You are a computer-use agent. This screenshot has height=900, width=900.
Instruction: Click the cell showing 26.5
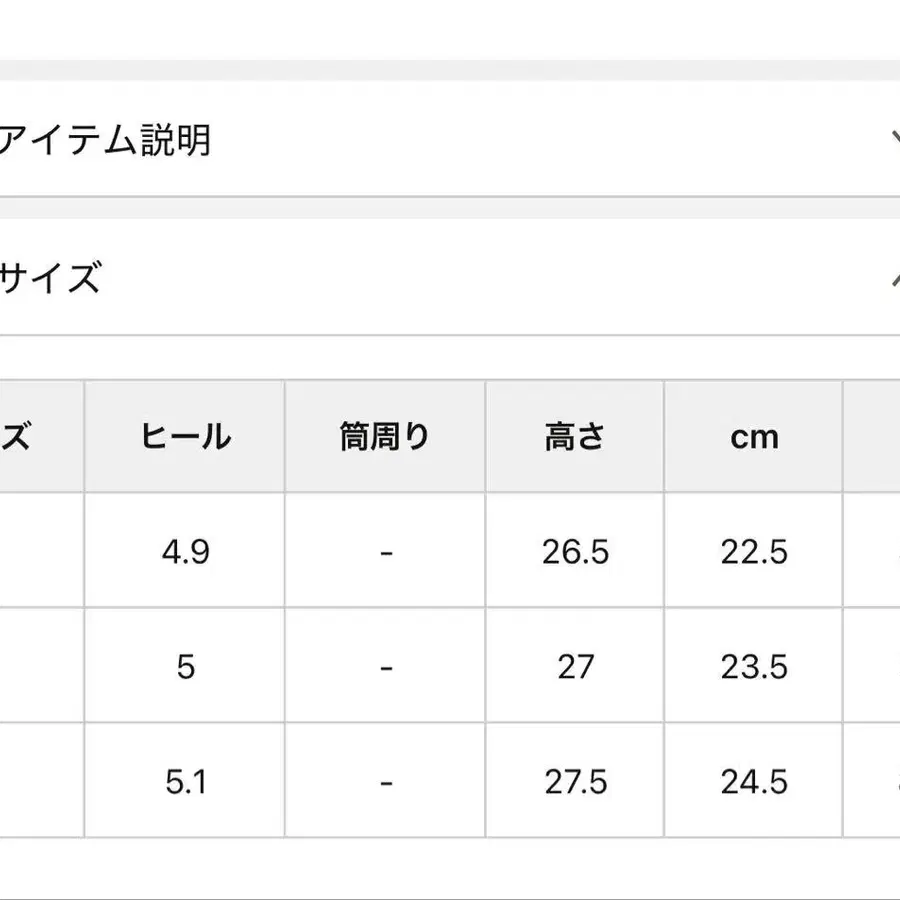click(x=575, y=551)
